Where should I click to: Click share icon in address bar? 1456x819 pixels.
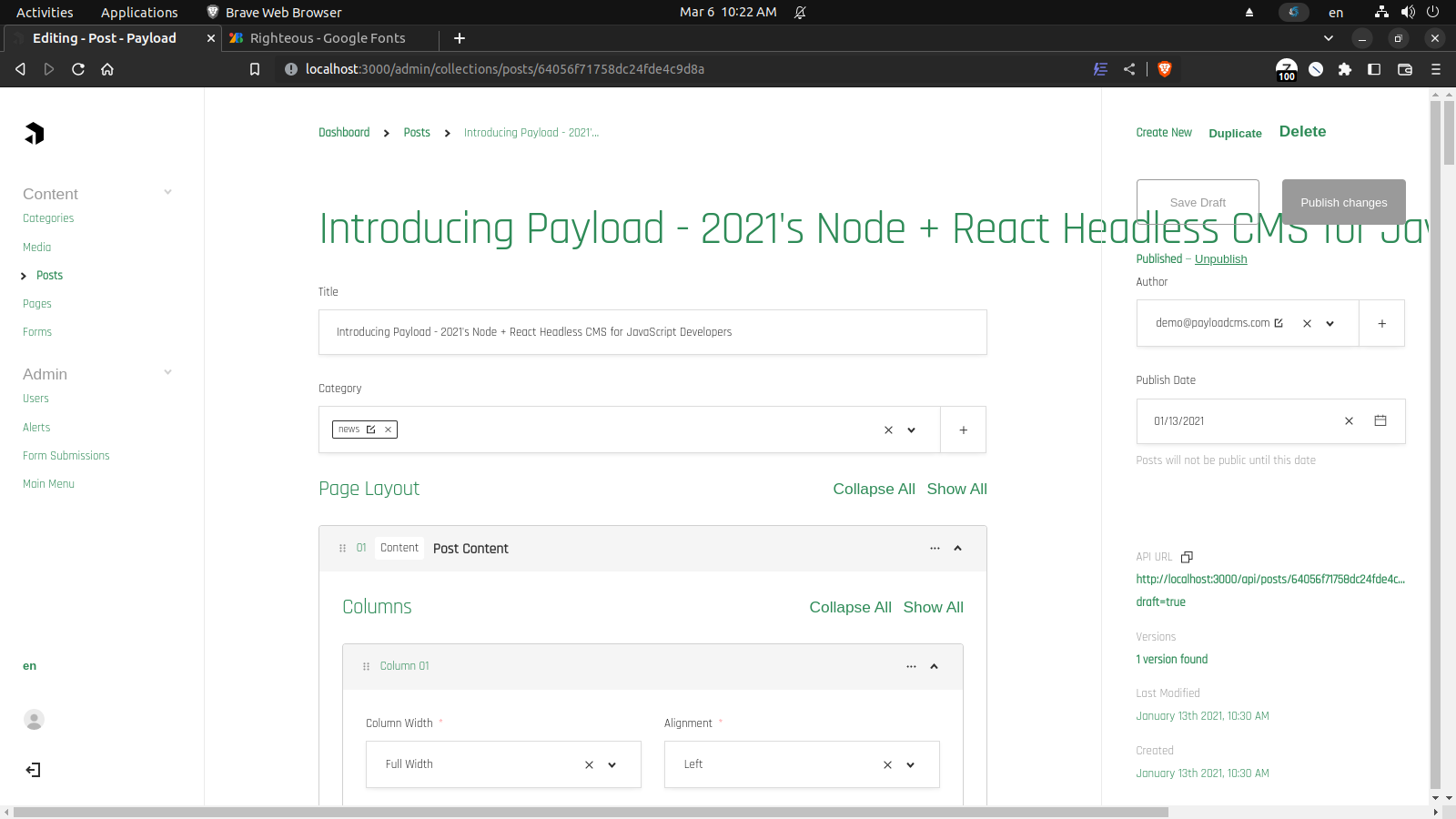(1129, 69)
